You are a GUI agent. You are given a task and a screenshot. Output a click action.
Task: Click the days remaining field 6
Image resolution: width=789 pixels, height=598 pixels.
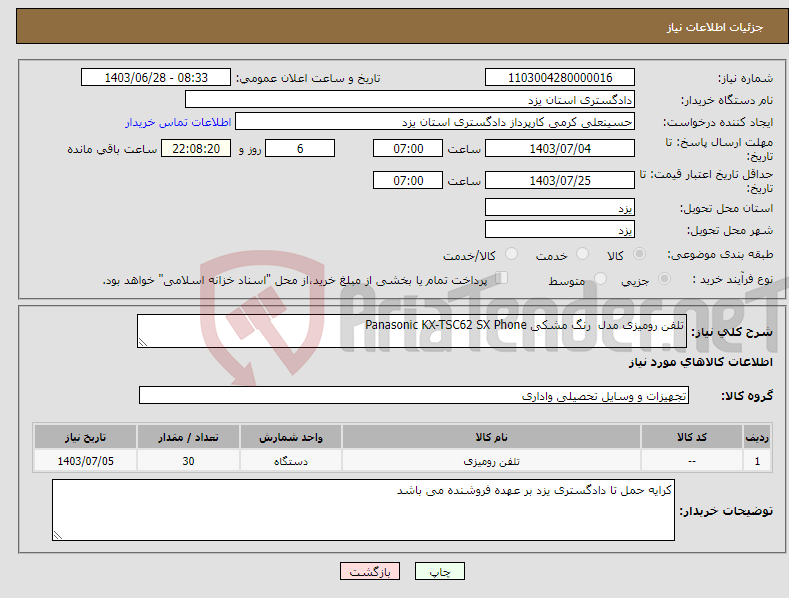[300, 148]
